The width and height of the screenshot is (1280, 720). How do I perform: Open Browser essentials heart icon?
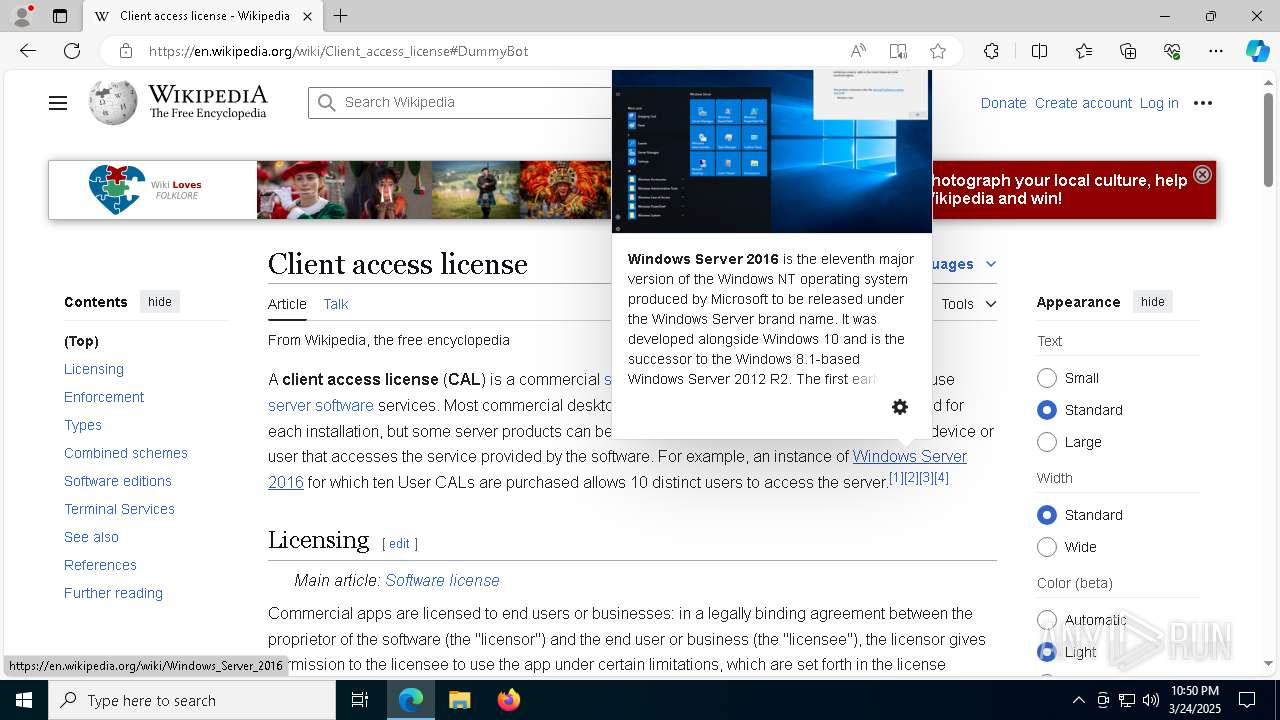(x=1172, y=51)
